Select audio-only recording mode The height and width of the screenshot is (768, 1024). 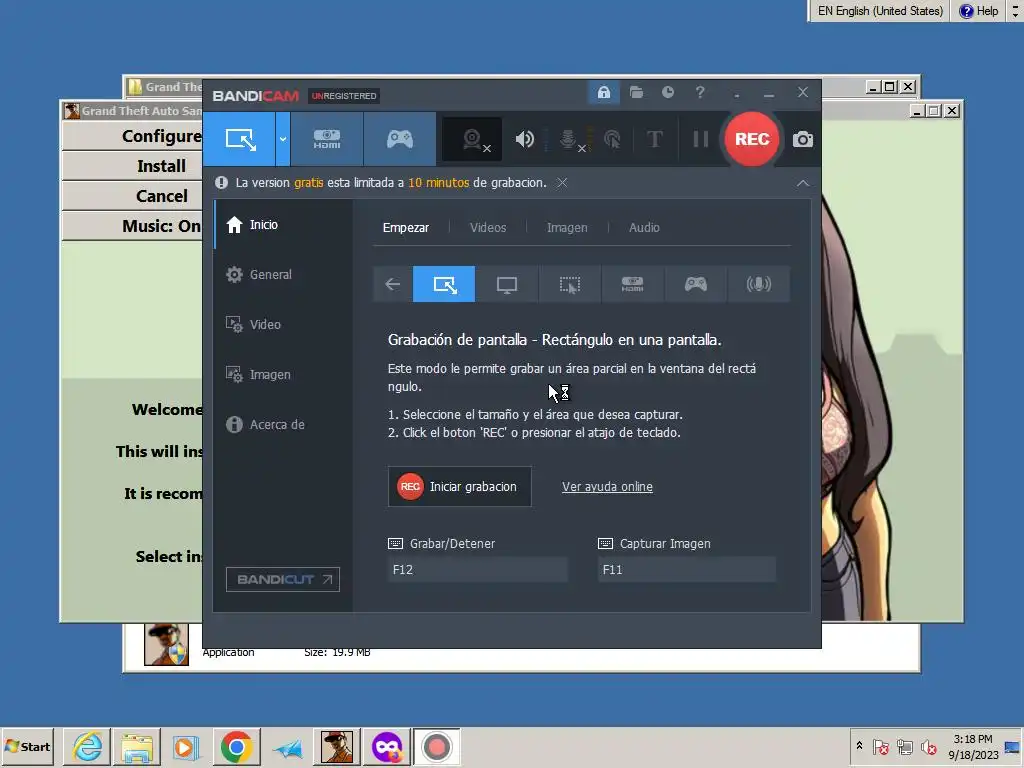click(758, 284)
